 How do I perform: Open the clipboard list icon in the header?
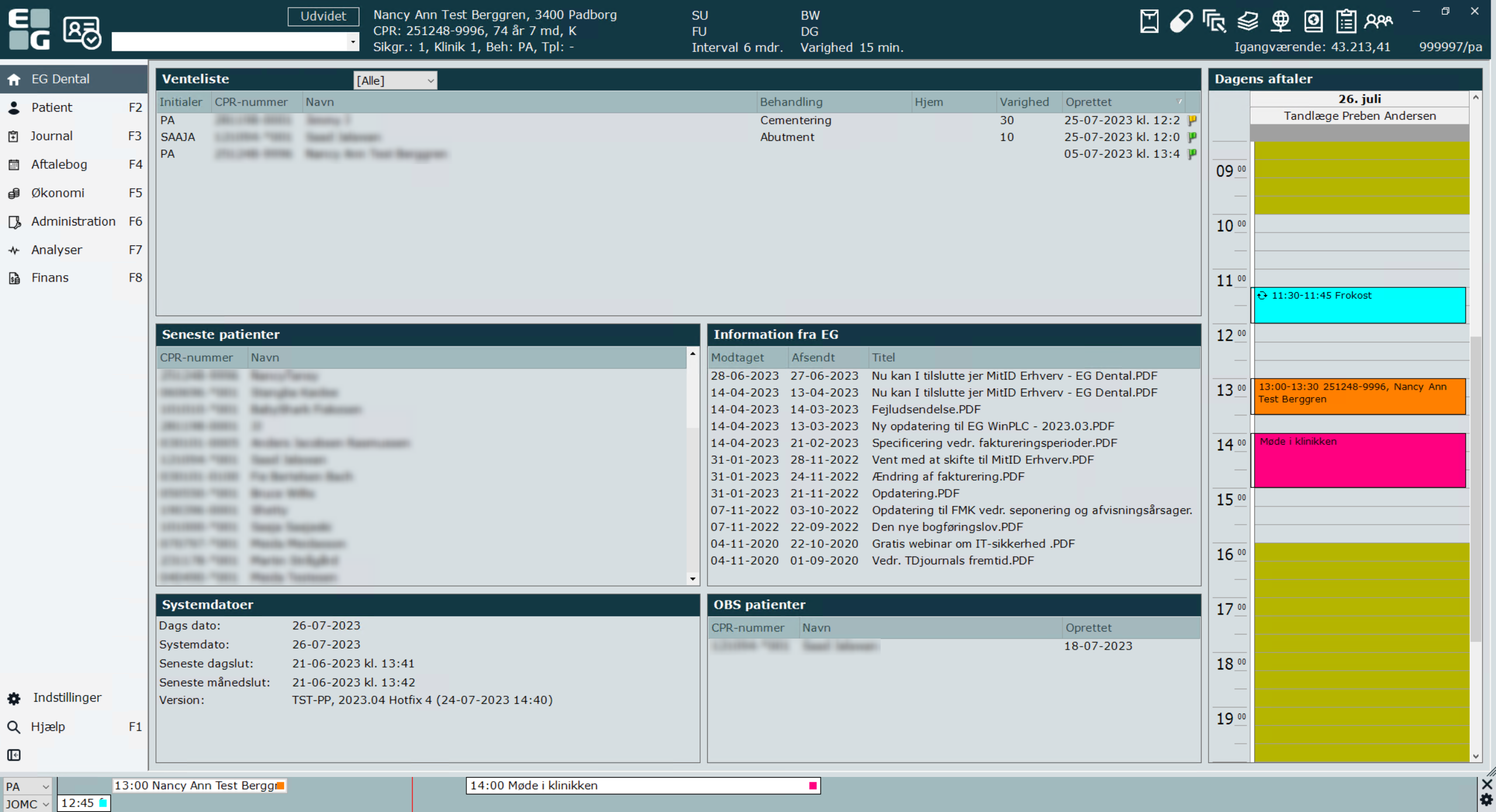(x=1346, y=22)
